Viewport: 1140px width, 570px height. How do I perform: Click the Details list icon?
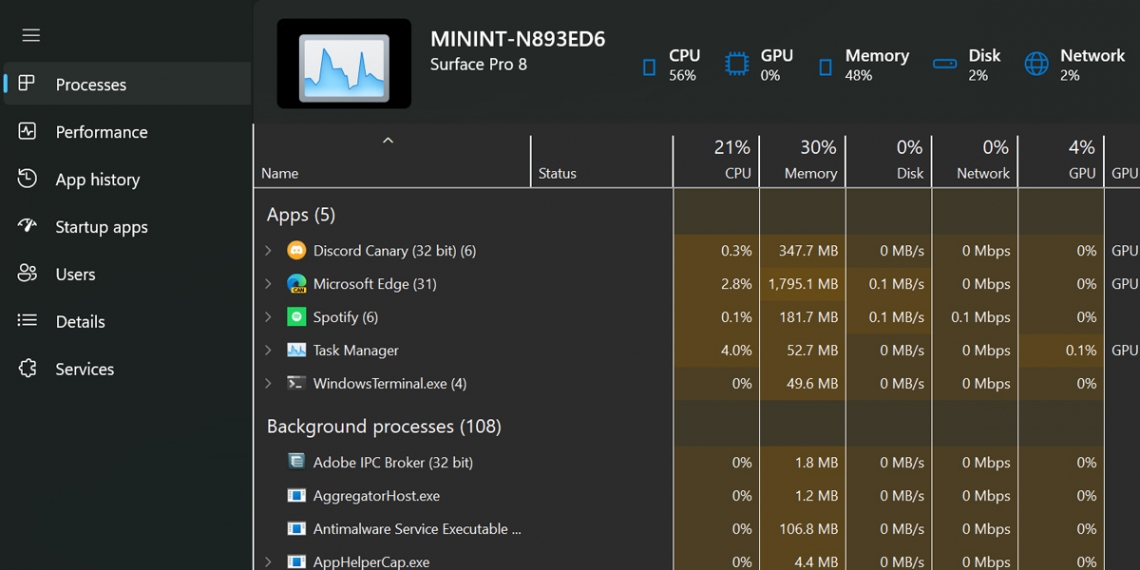coord(27,321)
